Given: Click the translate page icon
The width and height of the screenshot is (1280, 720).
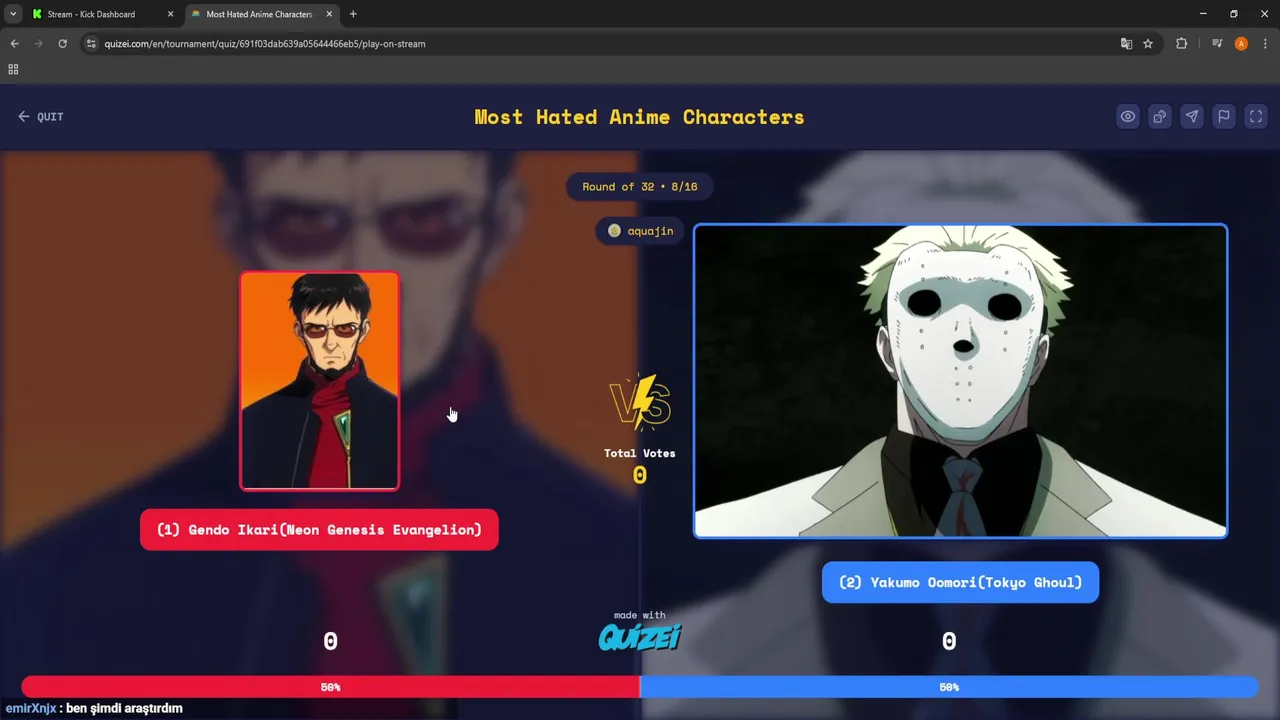Looking at the screenshot, I should (1127, 44).
